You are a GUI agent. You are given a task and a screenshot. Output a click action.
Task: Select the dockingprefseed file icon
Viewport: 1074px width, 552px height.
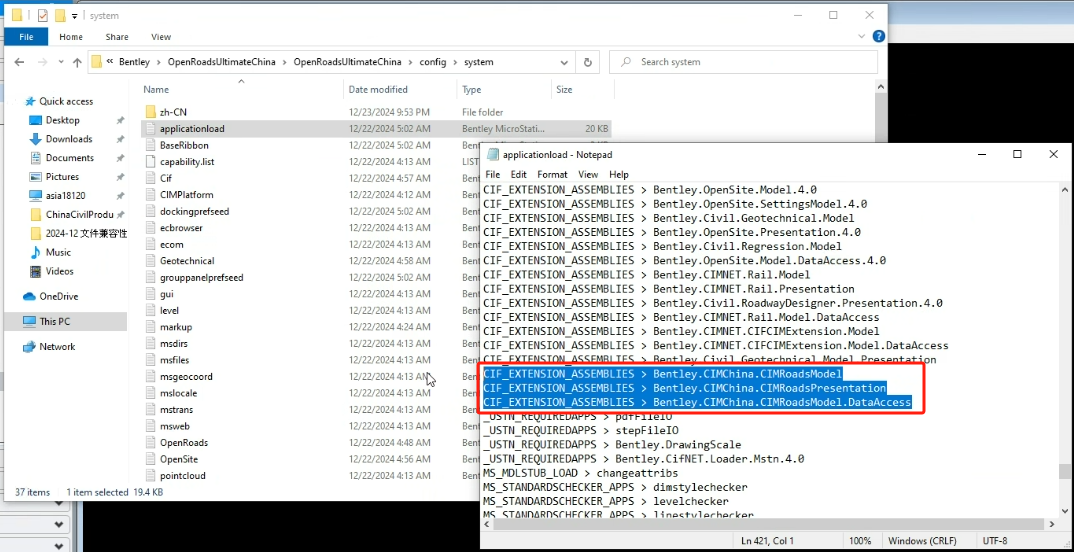(151, 211)
